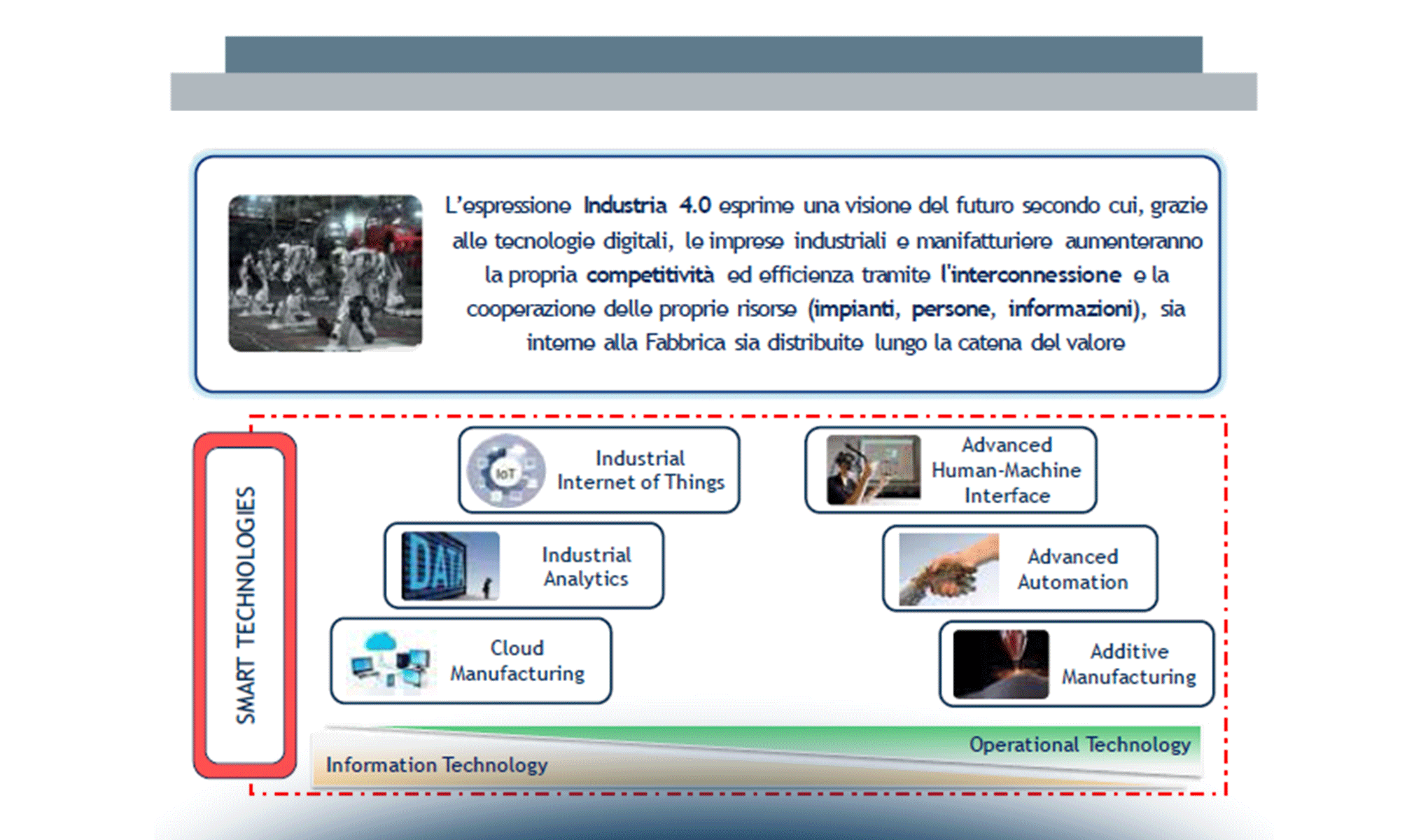Toggle the Industrial Internet of Things box
The height and width of the screenshot is (840, 1428).
[598, 470]
